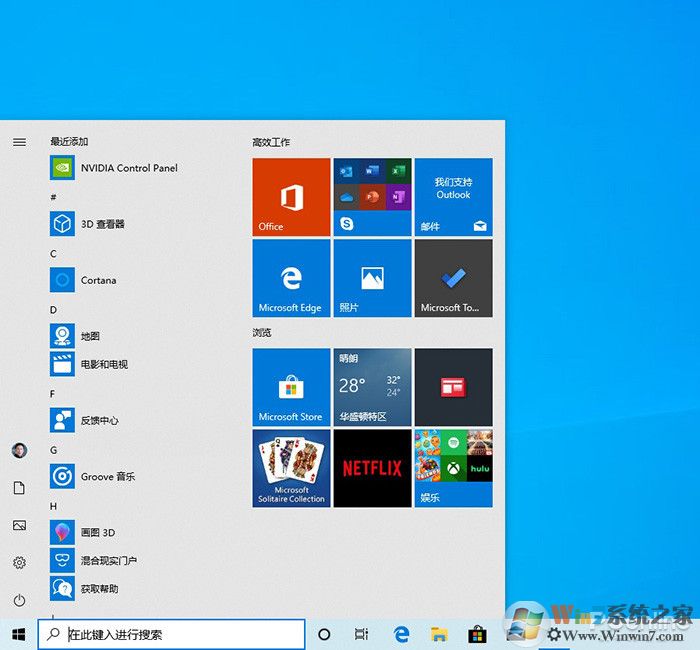
Task: Click the 高效工作 tile group title
Action: tap(271, 143)
